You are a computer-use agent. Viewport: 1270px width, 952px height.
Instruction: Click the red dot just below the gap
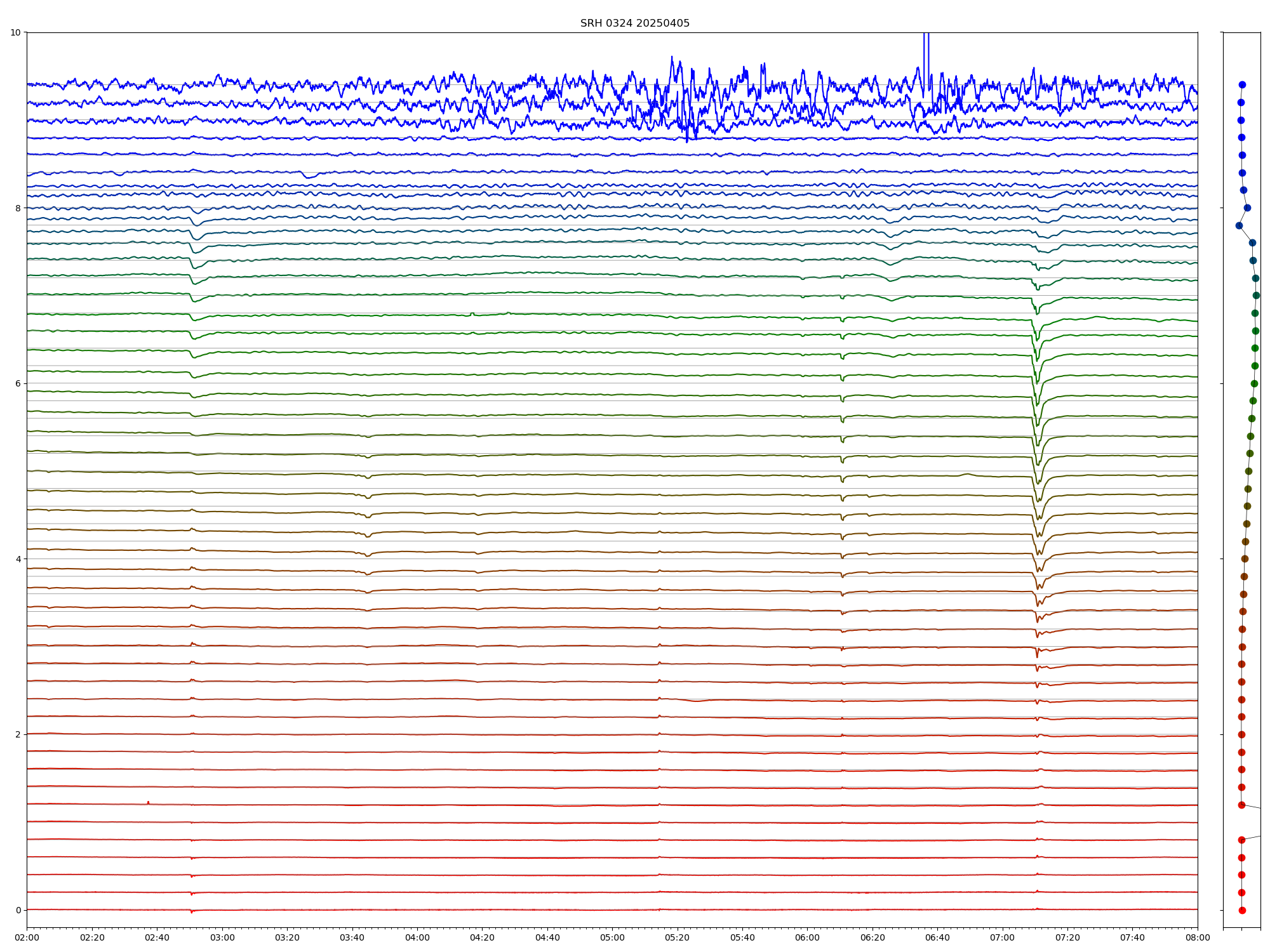(x=1241, y=840)
